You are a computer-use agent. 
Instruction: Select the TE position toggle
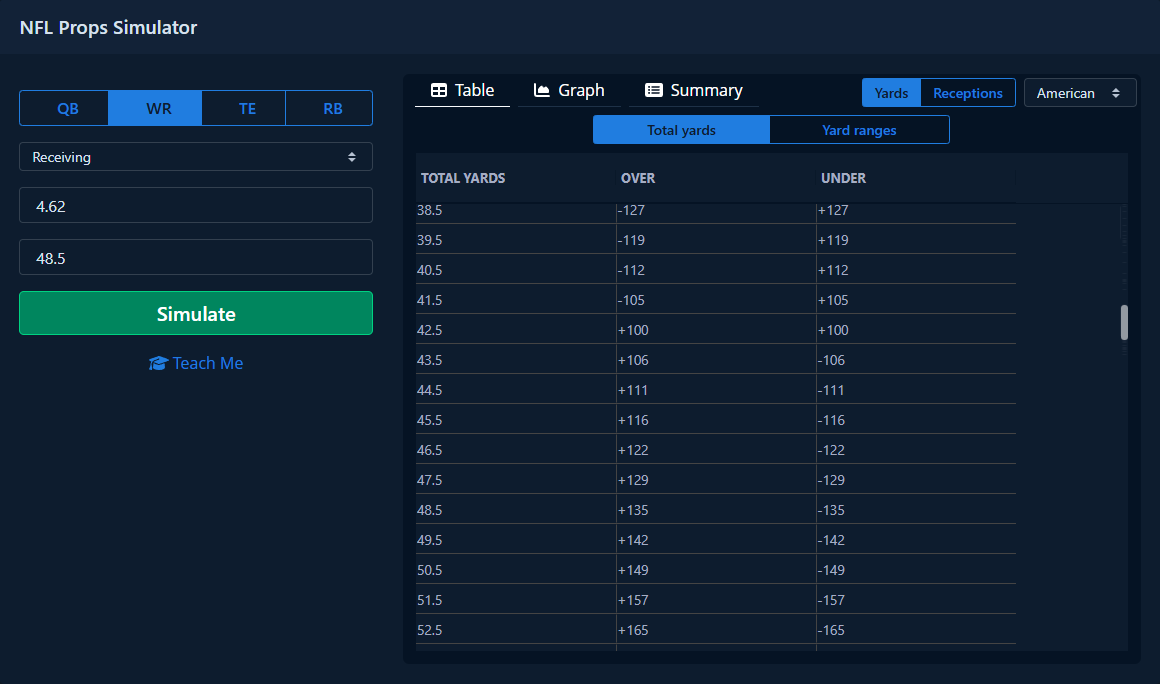tap(247, 109)
